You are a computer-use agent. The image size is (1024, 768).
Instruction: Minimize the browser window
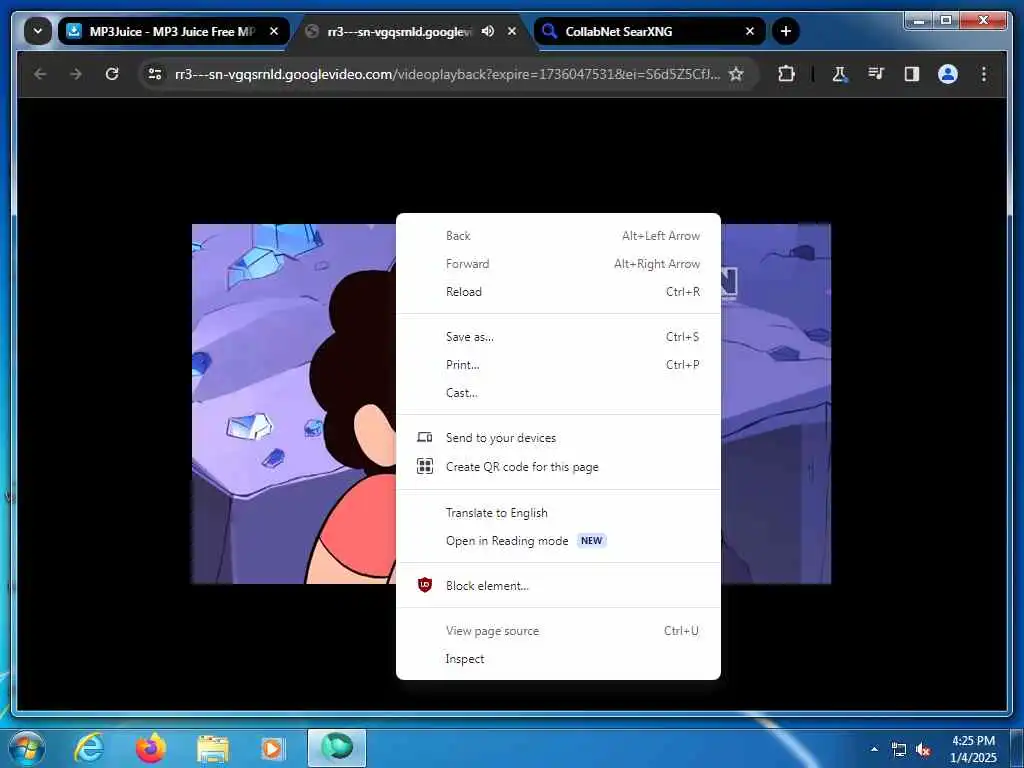(919, 21)
